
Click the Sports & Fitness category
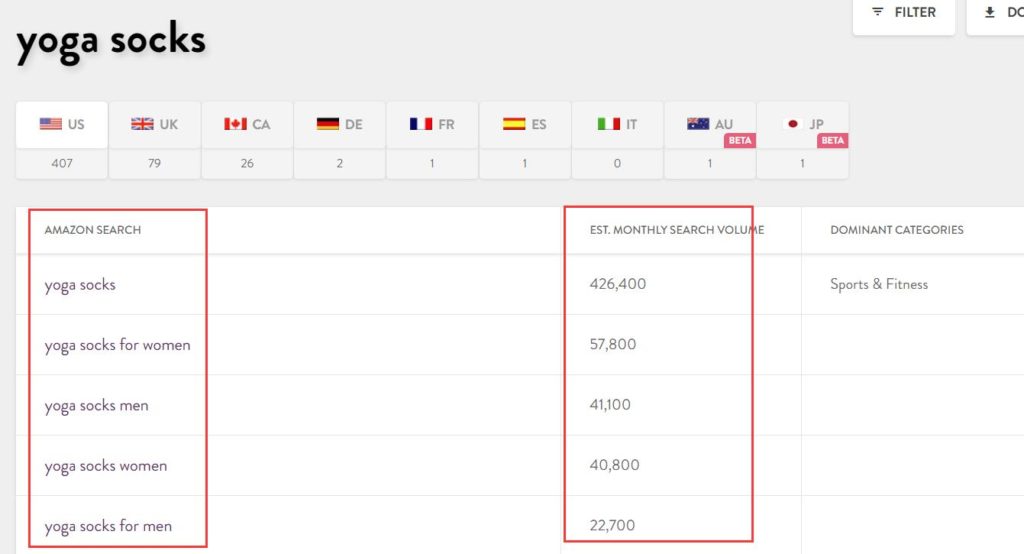tap(879, 284)
